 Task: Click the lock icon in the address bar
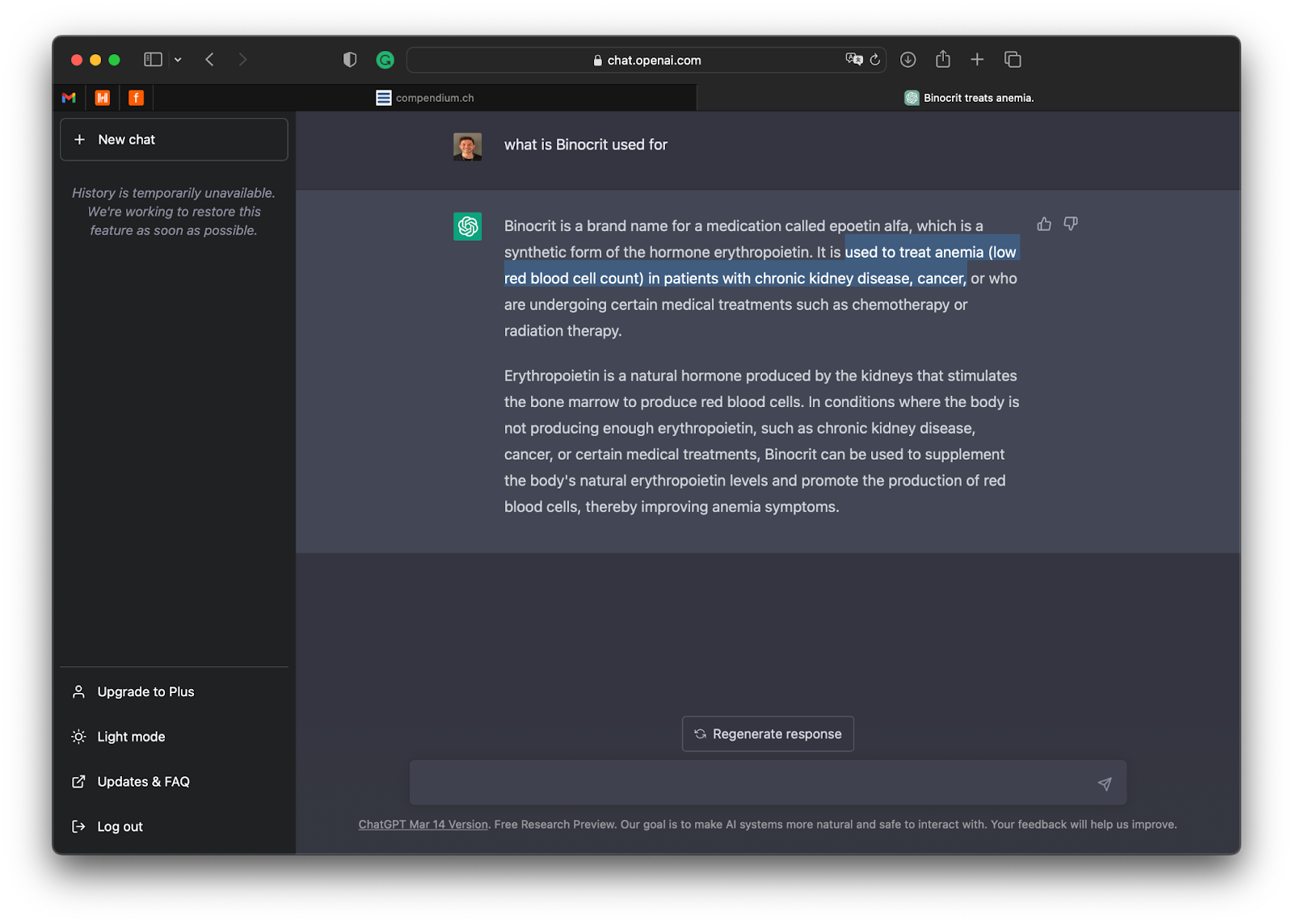[x=598, y=60]
